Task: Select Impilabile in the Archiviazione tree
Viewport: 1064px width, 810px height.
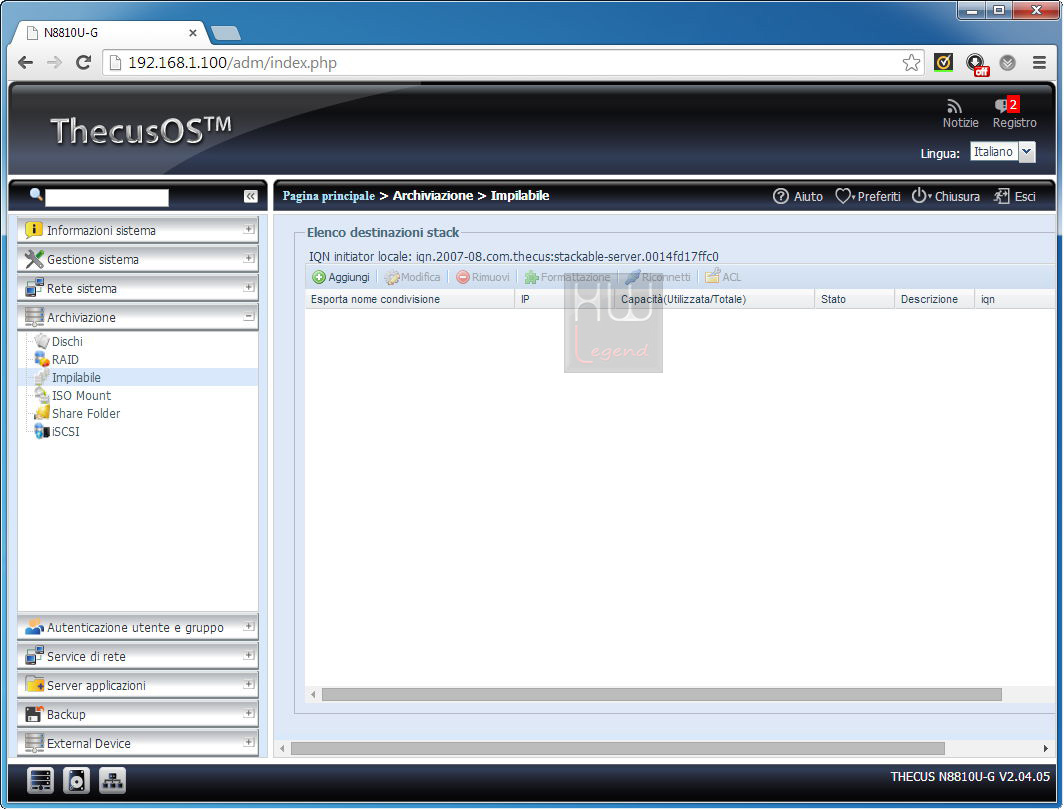Action: tap(76, 377)
